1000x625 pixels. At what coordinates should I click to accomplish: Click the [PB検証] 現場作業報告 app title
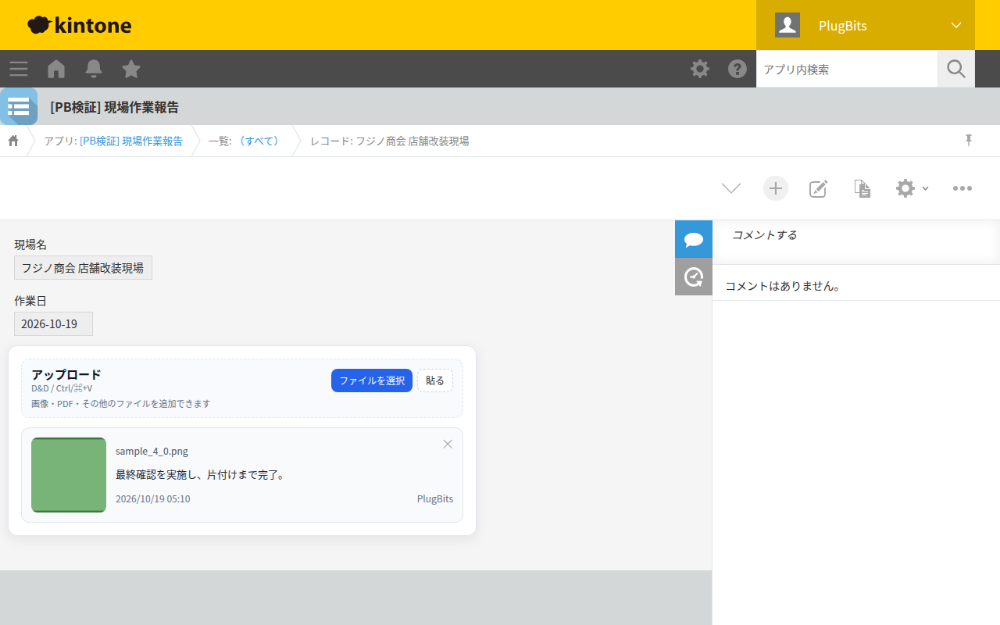[114, 107]
